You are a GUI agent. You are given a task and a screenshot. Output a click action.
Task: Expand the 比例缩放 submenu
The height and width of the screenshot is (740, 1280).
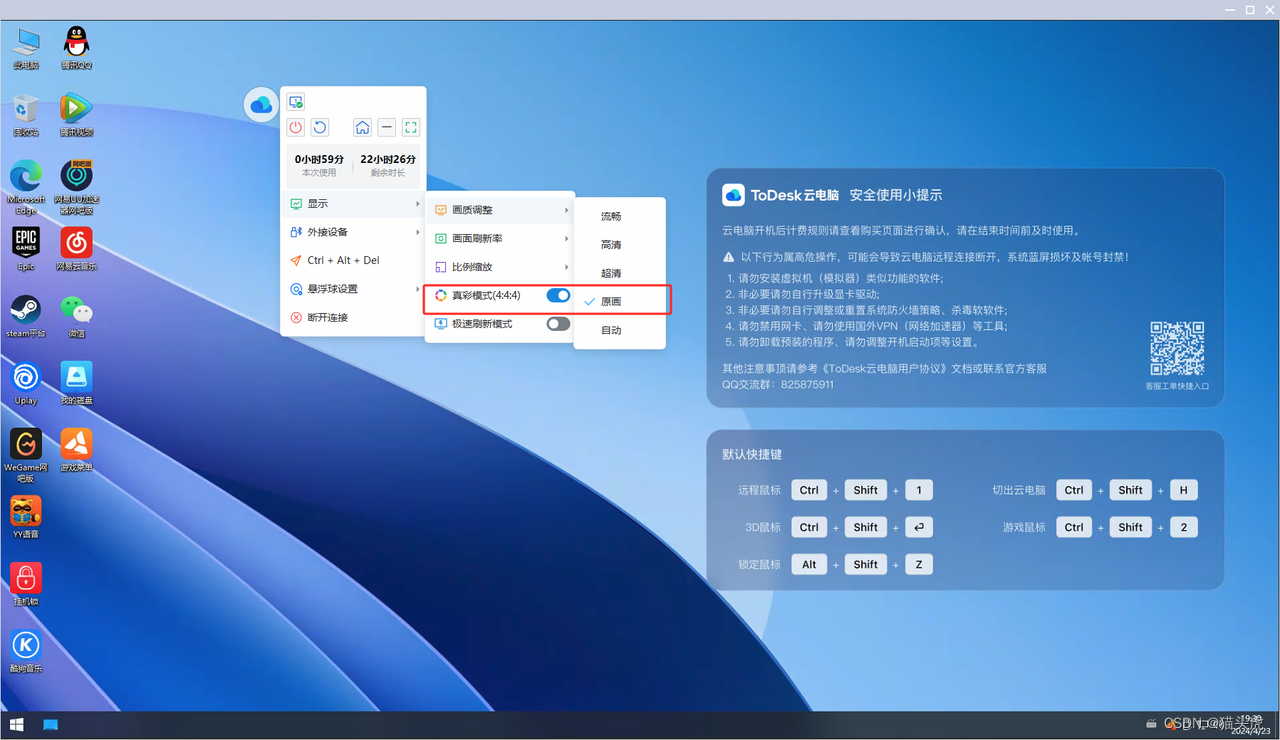point(501,267)
